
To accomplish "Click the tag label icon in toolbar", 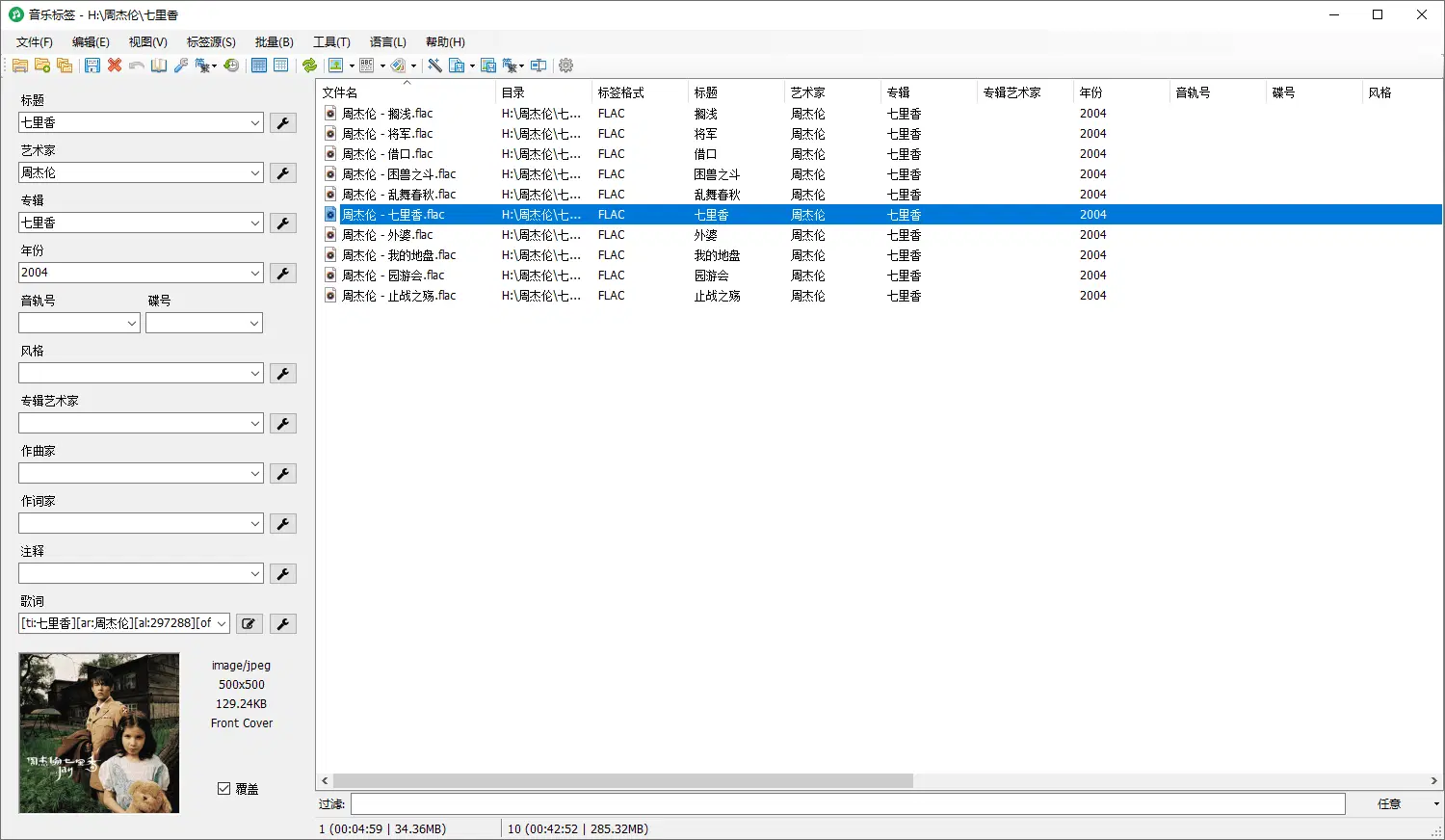I will click(398, 66).
